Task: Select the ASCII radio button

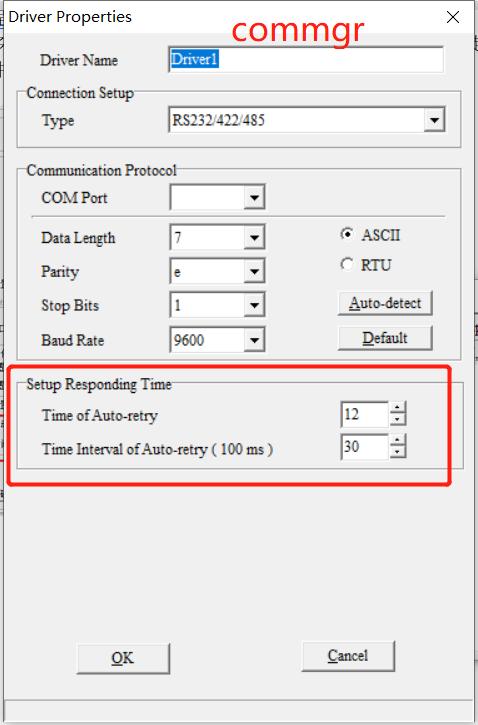Action: 347,234
